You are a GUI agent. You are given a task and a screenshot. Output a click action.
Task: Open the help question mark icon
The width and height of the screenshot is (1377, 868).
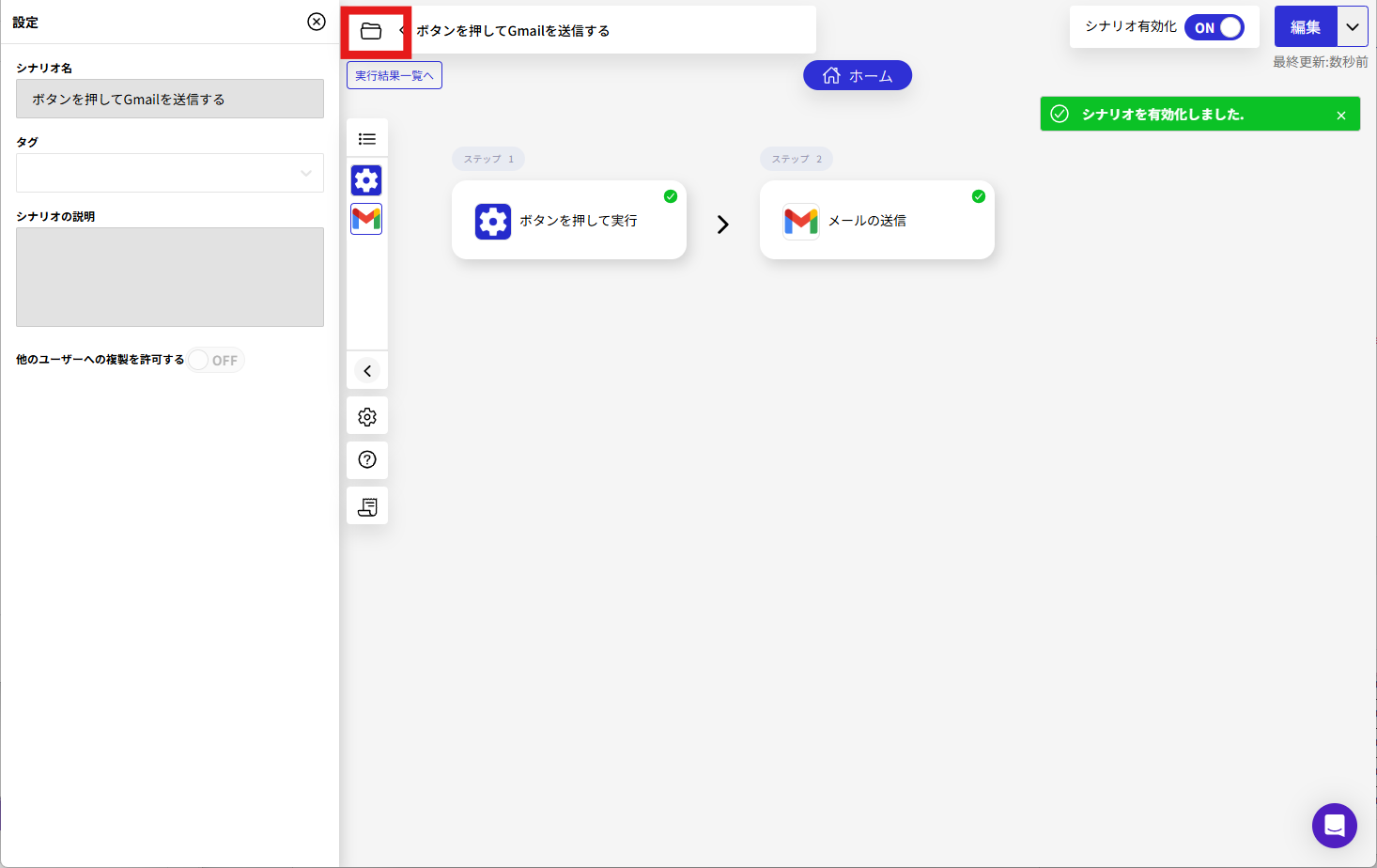pos(367,459)
